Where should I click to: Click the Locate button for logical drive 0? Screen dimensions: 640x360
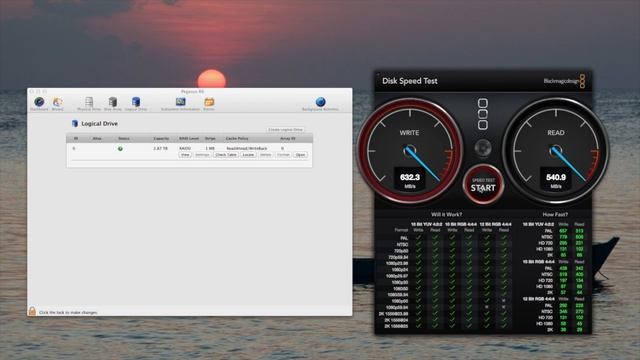pyautogui.click(x=248, y=155)
